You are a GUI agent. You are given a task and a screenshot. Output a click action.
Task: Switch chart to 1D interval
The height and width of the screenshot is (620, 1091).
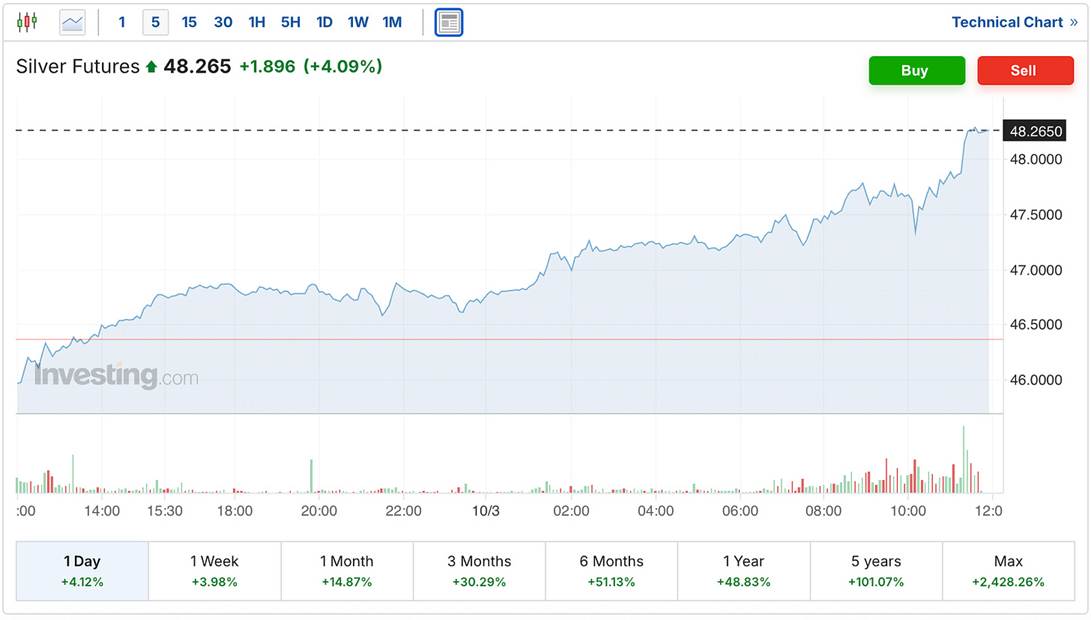(x=324, y=22)
